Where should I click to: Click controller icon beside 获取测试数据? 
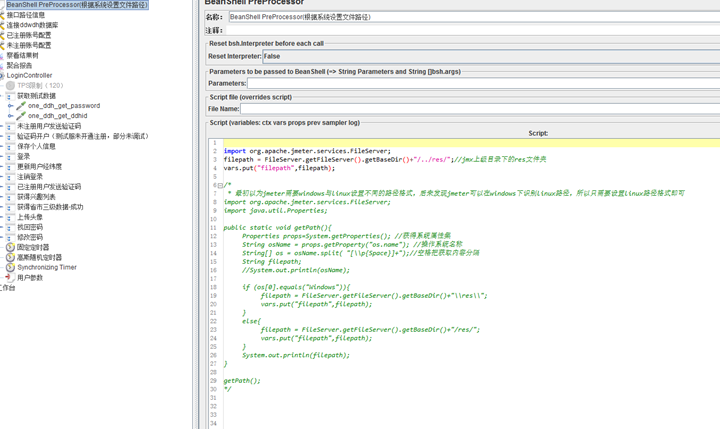pyautogui.click(x=11, y=96)
